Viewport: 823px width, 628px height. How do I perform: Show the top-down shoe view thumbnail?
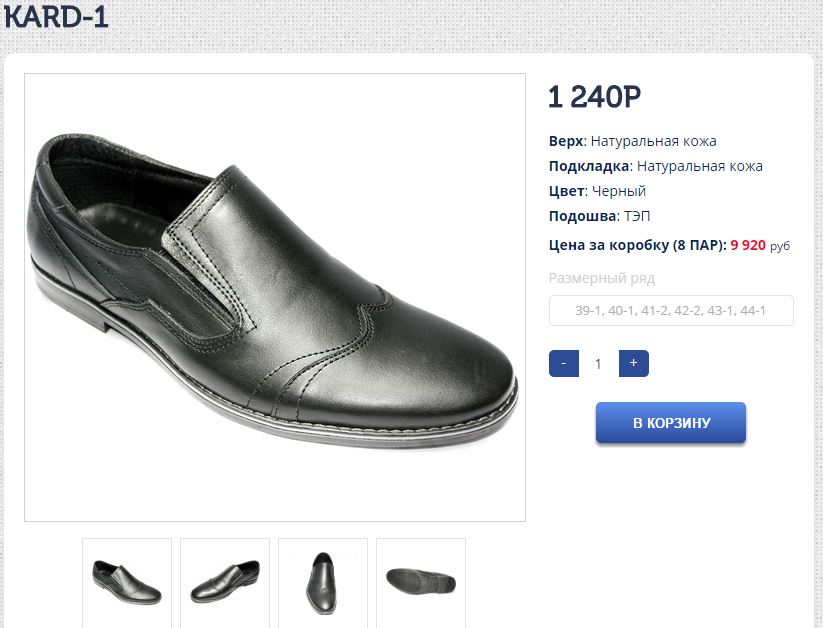(323, 581)
